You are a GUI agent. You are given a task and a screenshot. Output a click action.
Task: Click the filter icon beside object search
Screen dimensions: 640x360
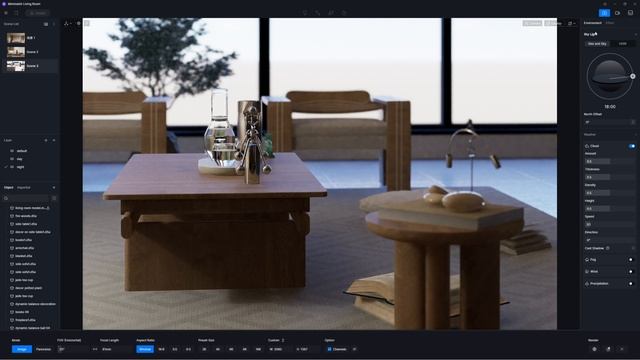[54, 198]
